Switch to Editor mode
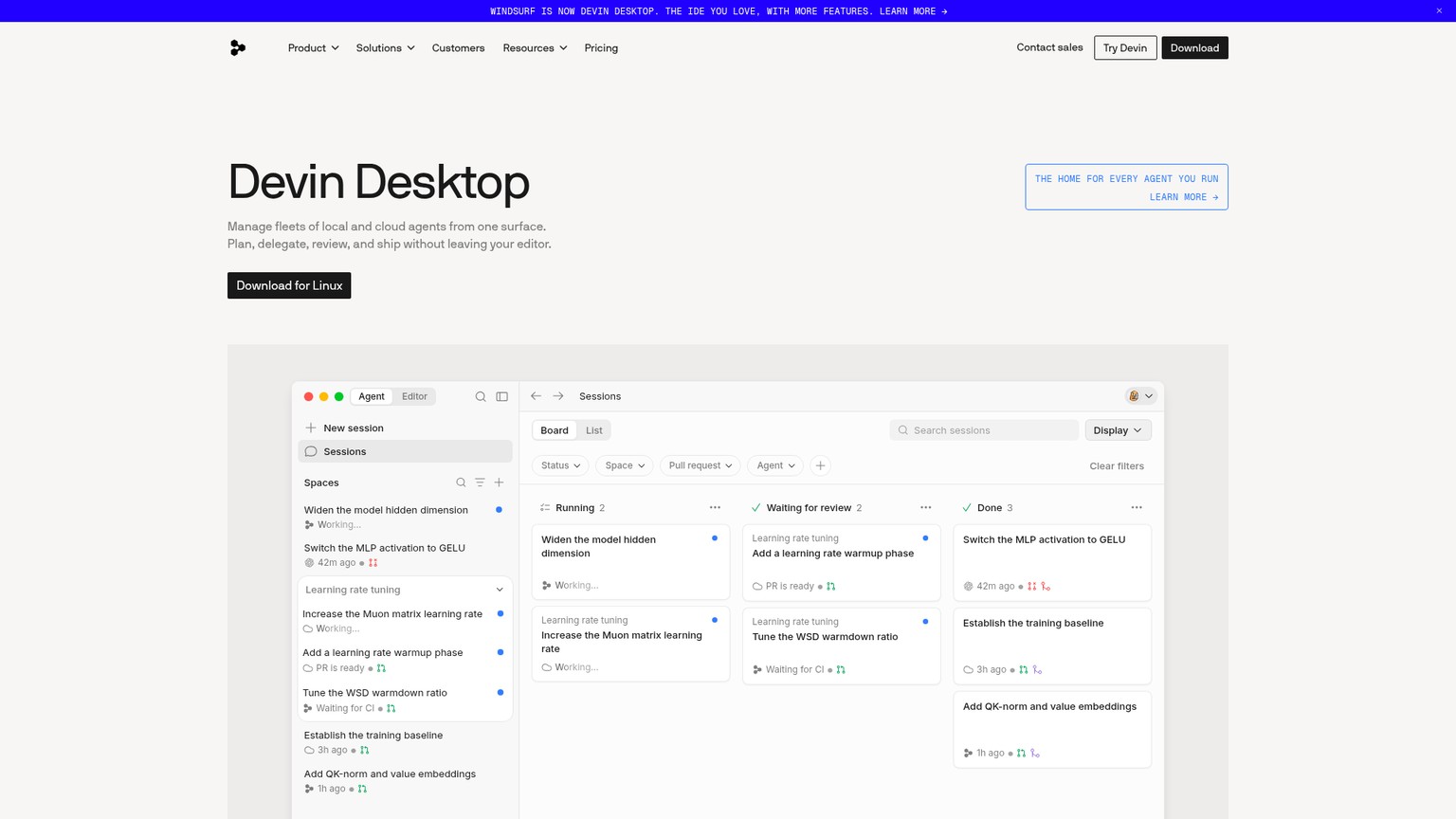The image size is (1456, 819). 414,396
